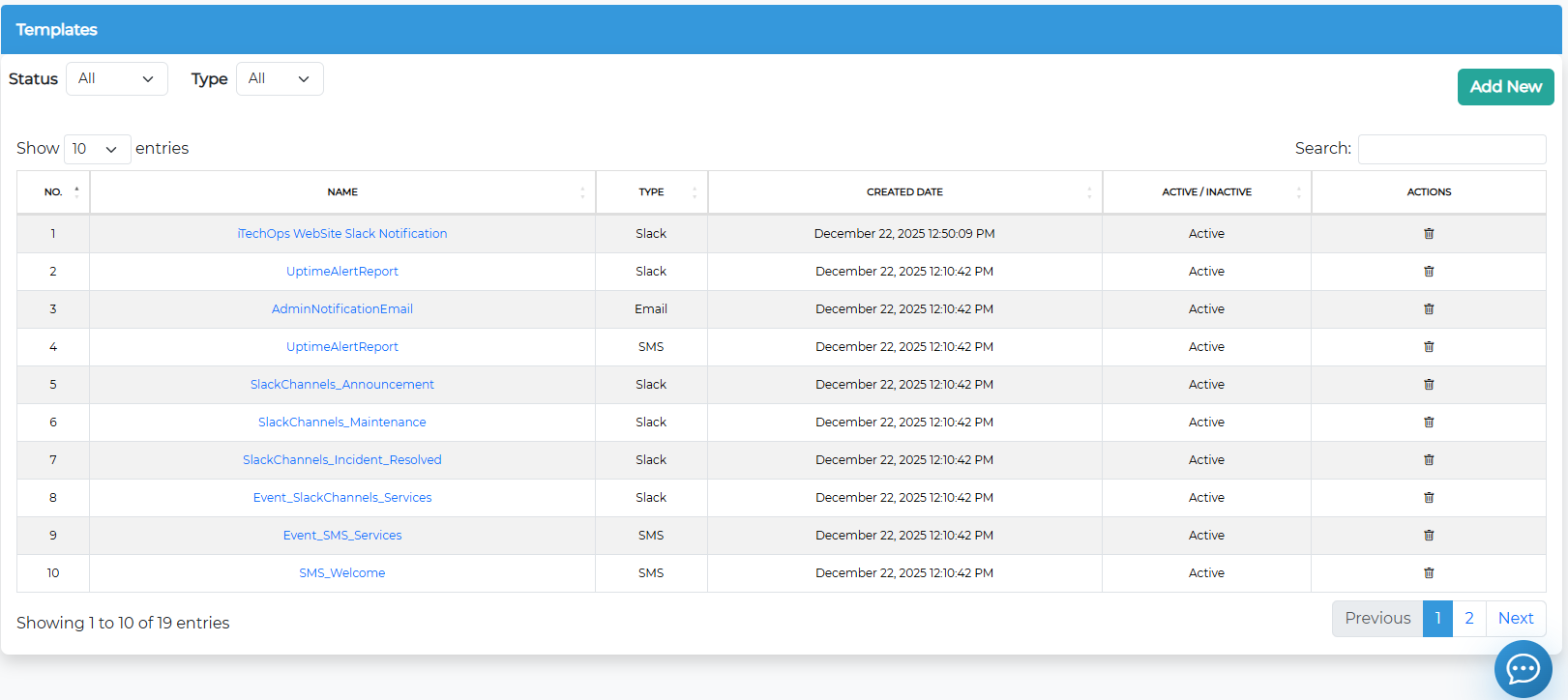Delete the SlackChannels_Announcement template
1568x700 pixels.
(x=1429, y=385)
